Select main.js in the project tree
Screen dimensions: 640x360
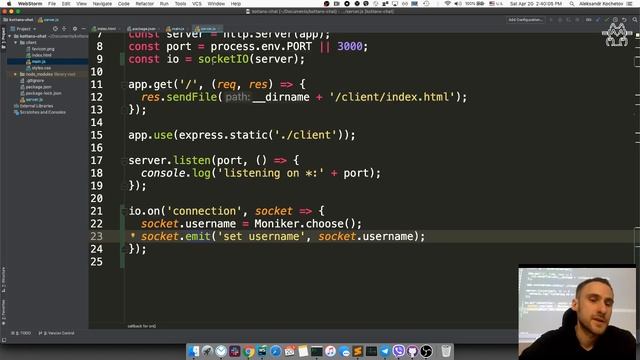point(36,62)
